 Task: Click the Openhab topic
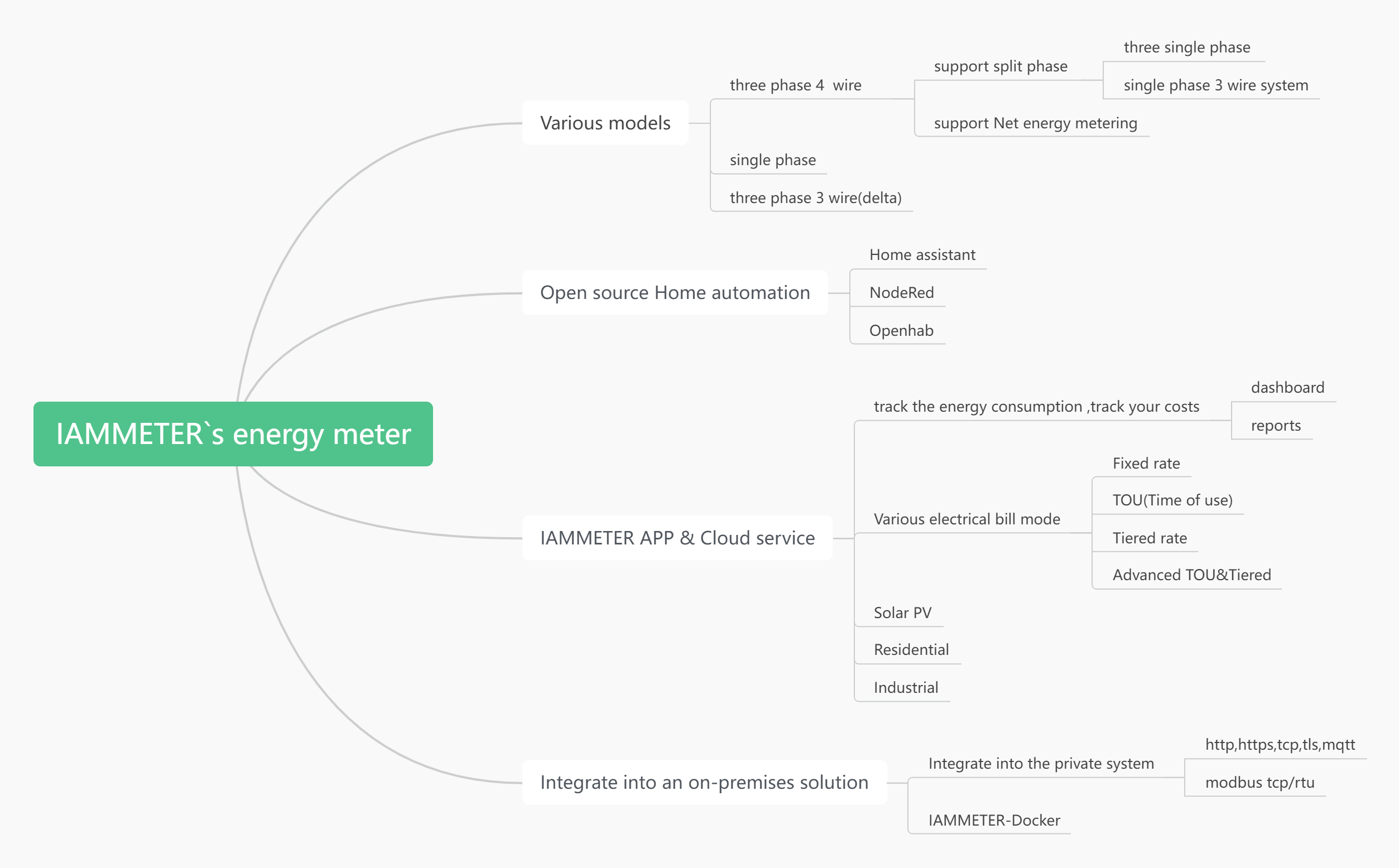[901, 331]
